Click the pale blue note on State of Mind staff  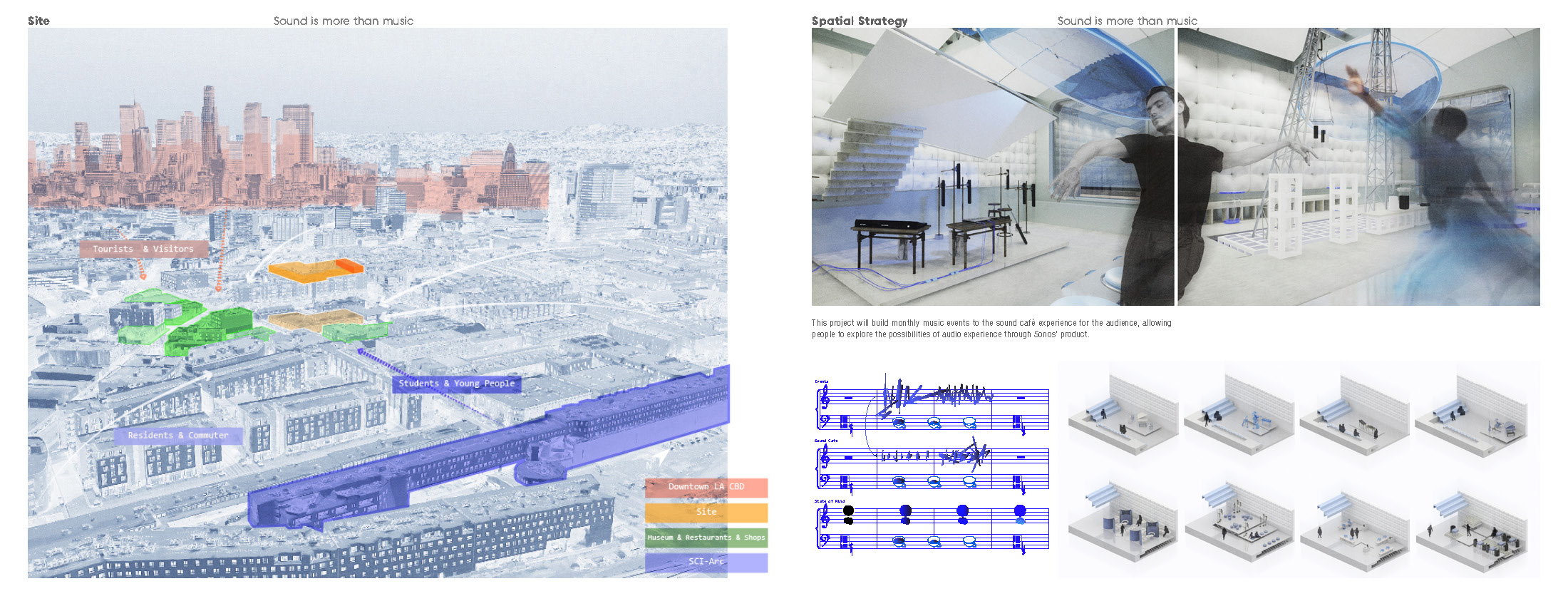(1020, 521)
